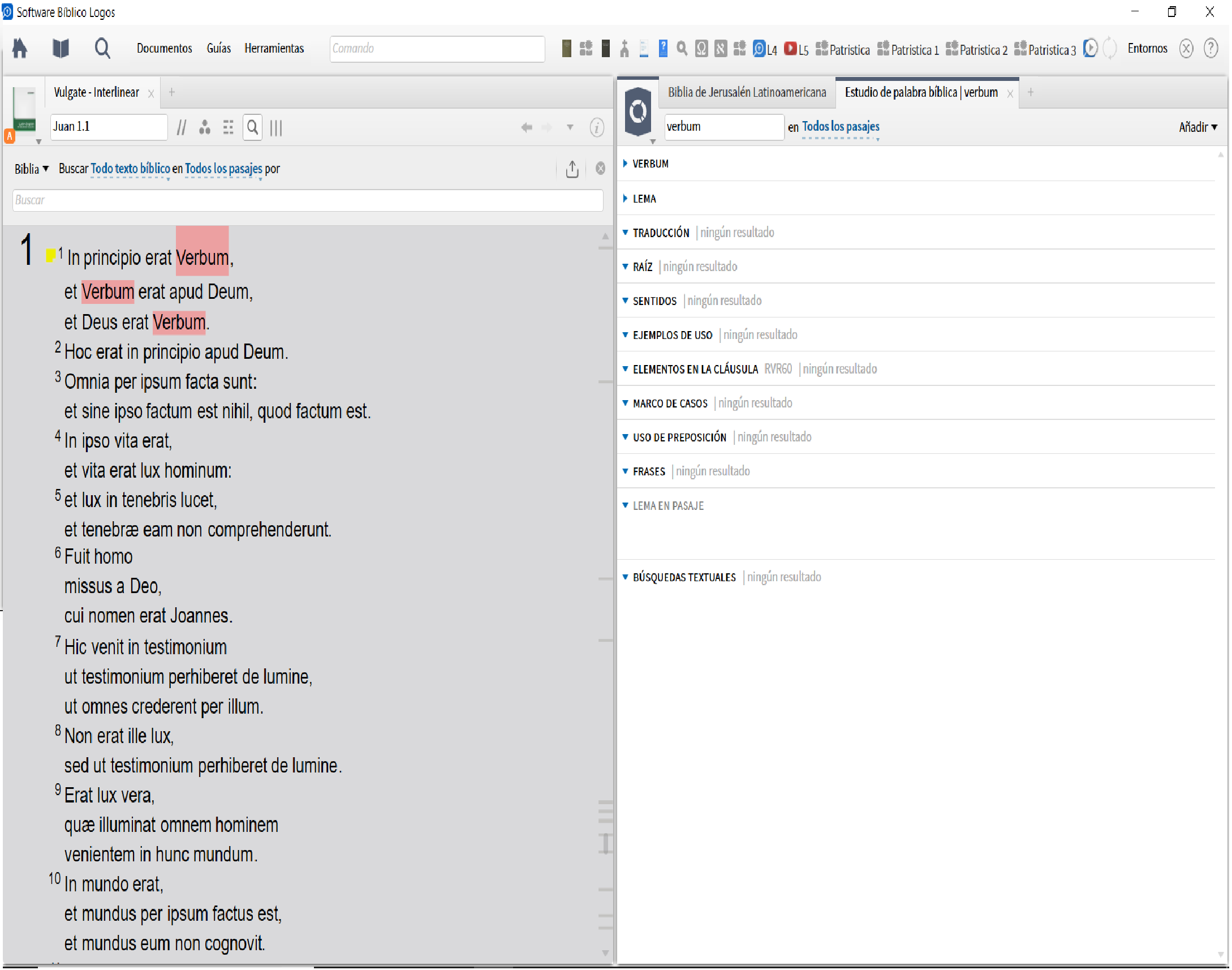Screen dimensions: 1232x970
Task: Click the yellow highlight marker at verse 1
Action: point(50,256)
